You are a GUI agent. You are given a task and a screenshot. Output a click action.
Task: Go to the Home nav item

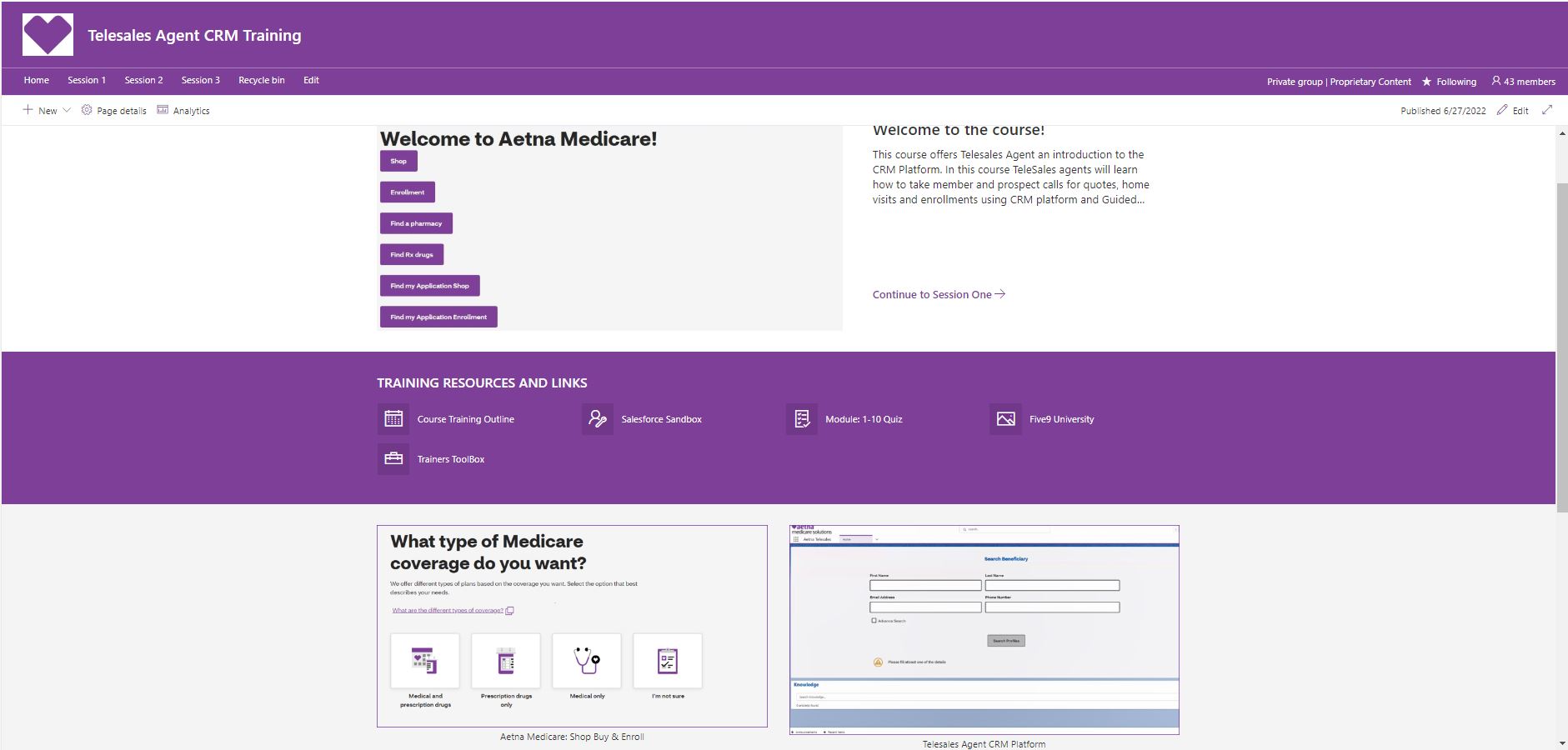[x=37, y=80]
